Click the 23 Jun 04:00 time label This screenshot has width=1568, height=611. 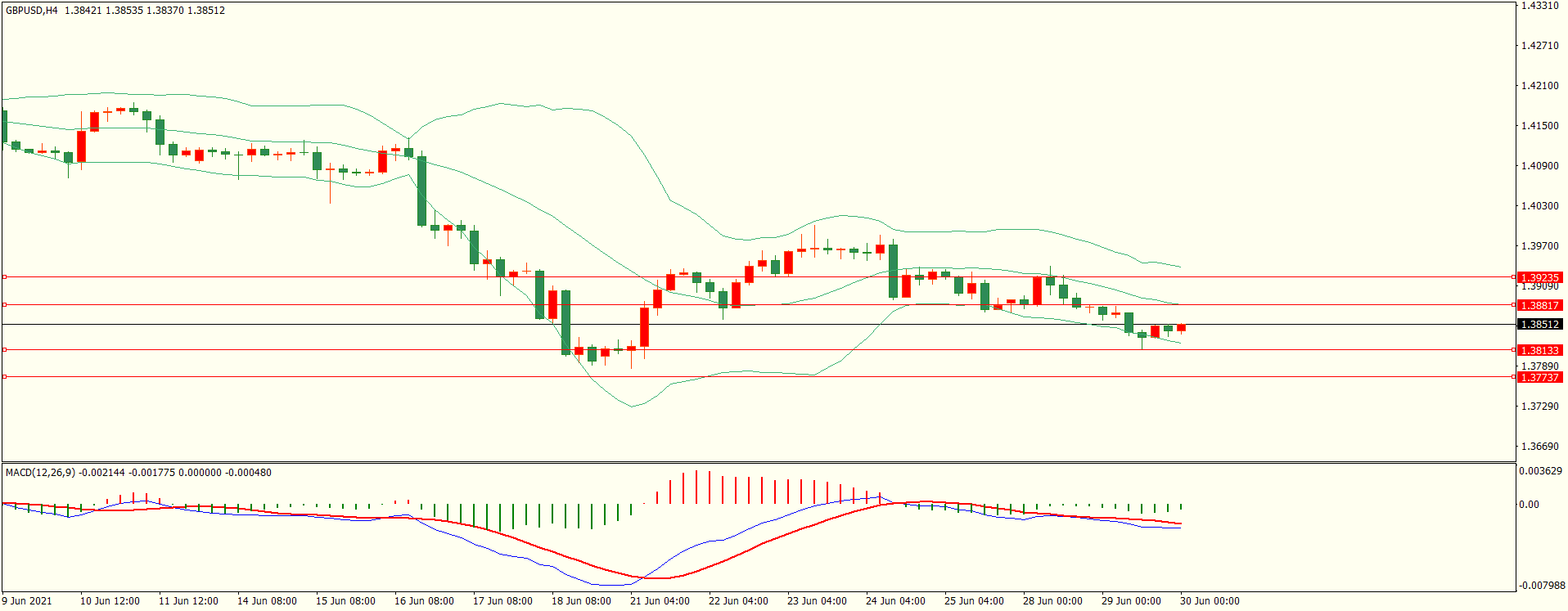pos(817,601)
